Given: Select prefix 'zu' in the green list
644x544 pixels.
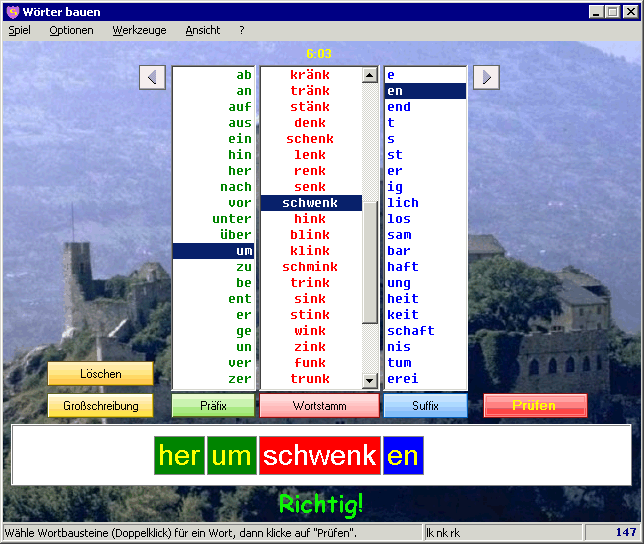Looking at the screenshot, I should [213, 267].
